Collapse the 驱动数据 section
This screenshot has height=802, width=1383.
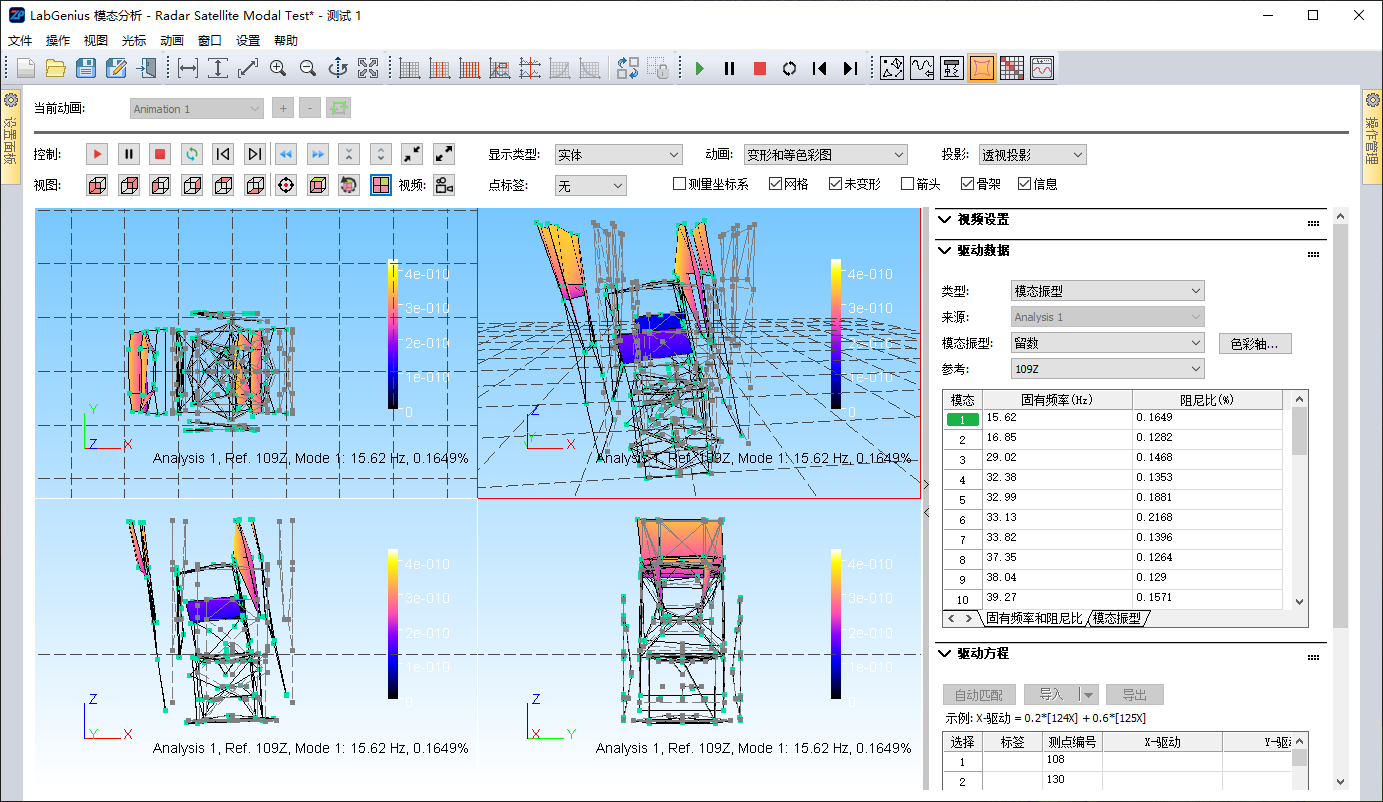click(946, 250)
